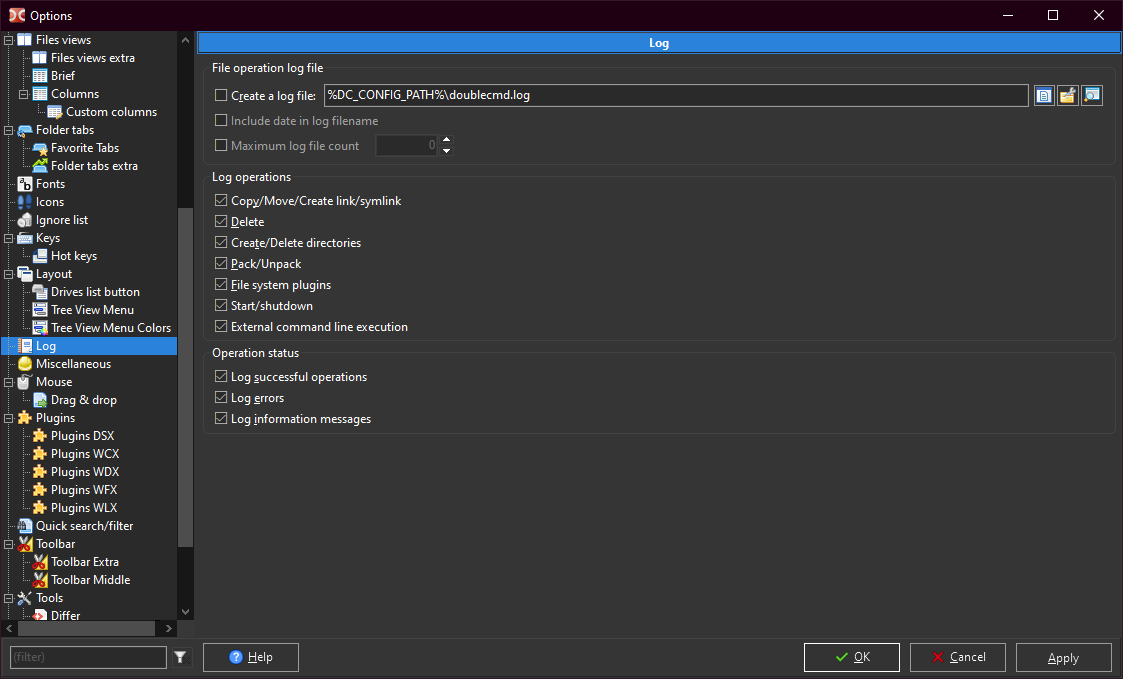Click the filter funnel icon
1123x679 pixels.
tap(180, 657)
